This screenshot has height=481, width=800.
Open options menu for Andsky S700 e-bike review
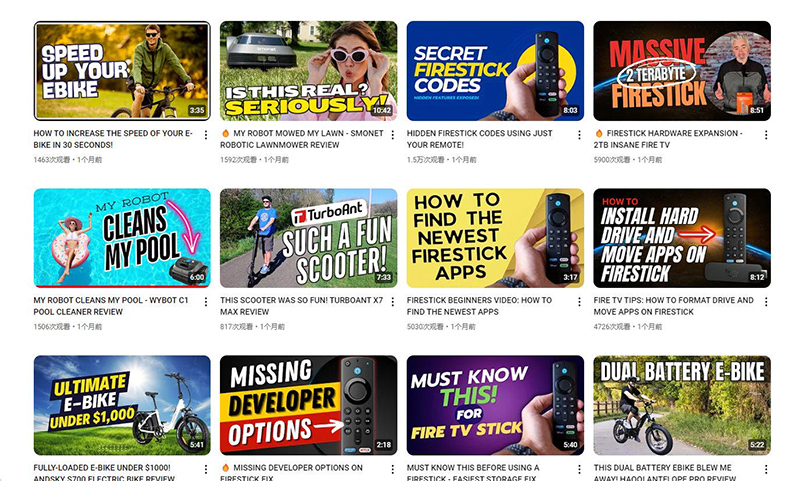(206, 468)
